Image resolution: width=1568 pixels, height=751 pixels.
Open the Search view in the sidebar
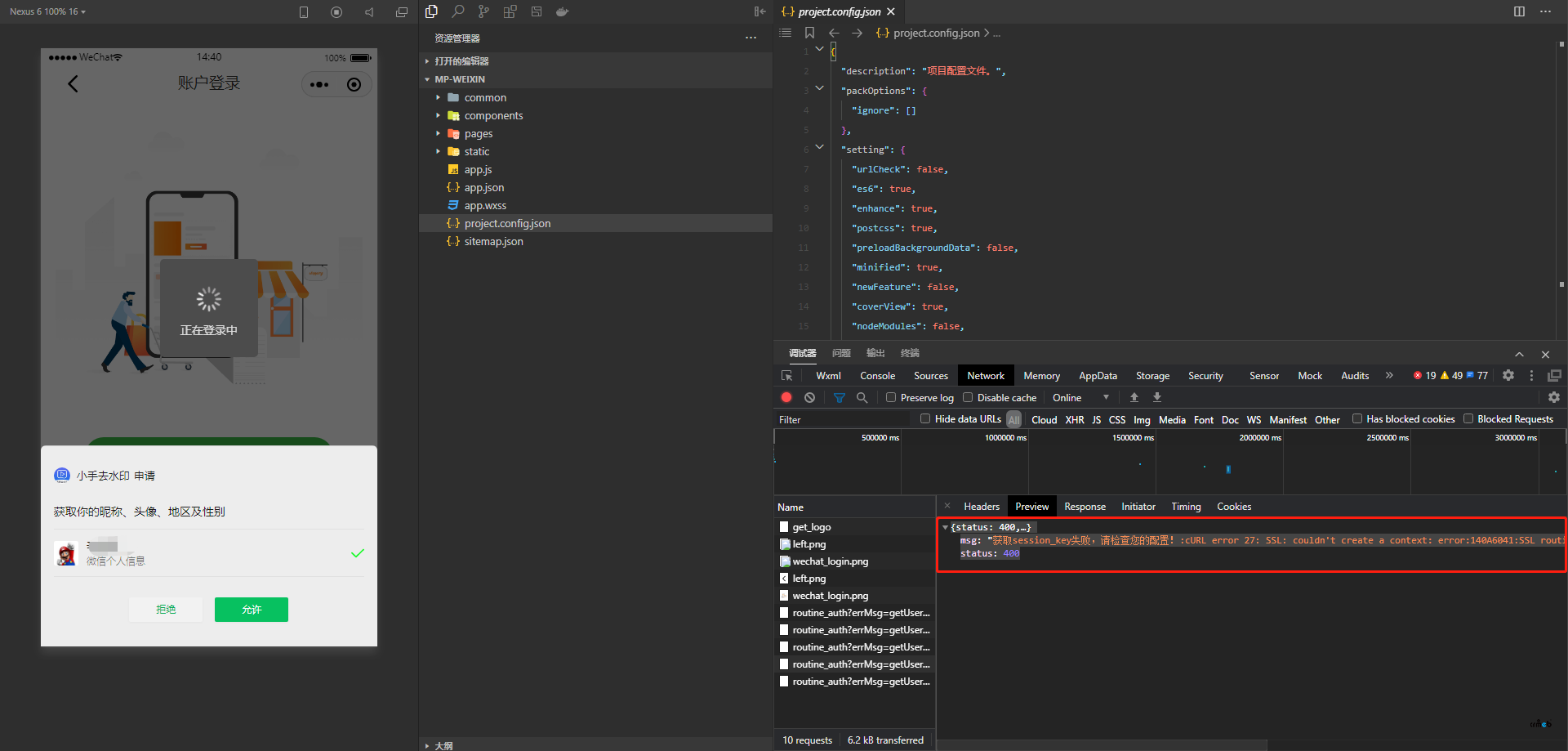458,11
